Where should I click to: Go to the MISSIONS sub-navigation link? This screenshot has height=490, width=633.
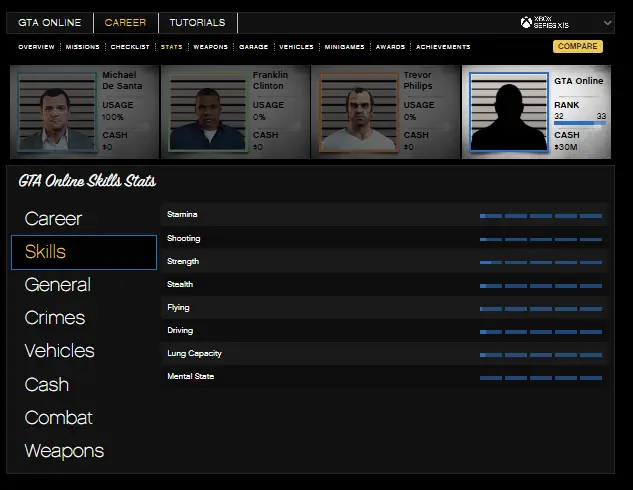click(82, 47)
